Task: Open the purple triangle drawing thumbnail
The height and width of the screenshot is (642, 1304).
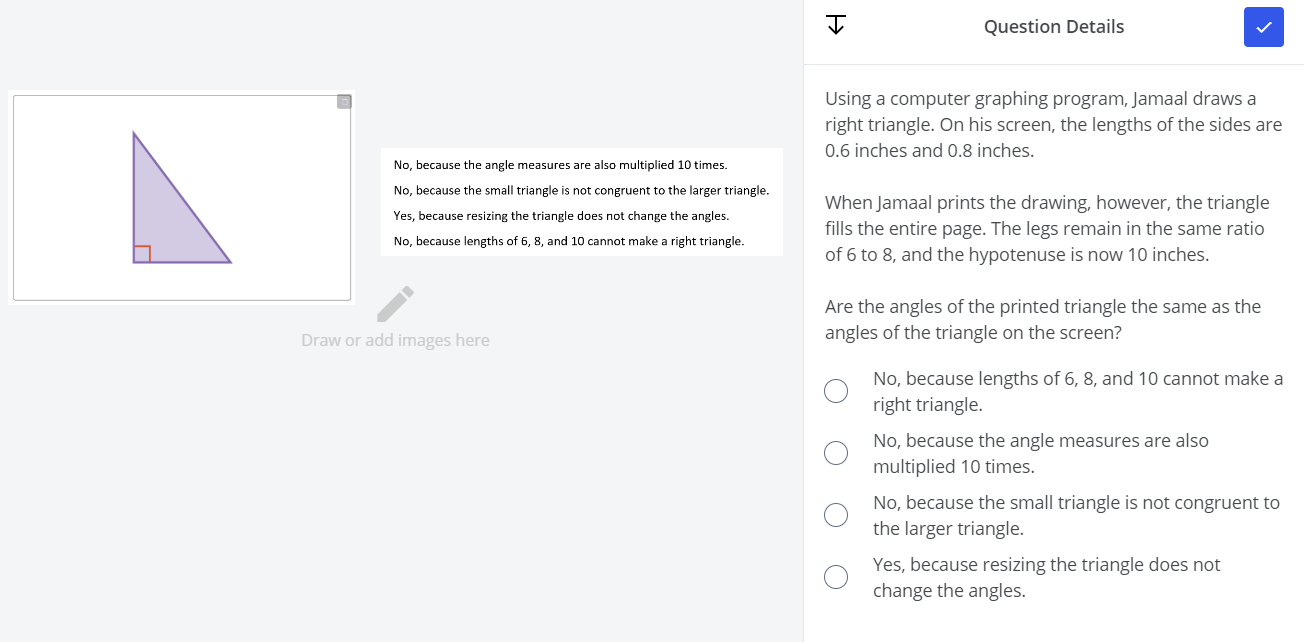Action: pyautogui.click(x=181, y=197)
